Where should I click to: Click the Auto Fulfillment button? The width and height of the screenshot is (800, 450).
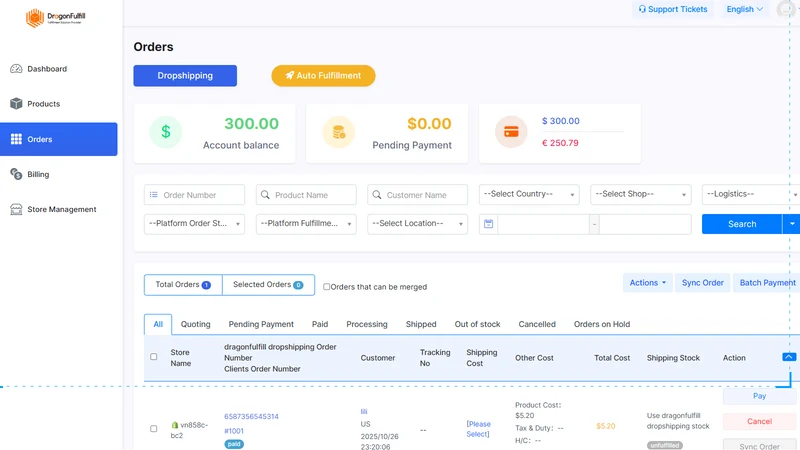coord(323,76)
